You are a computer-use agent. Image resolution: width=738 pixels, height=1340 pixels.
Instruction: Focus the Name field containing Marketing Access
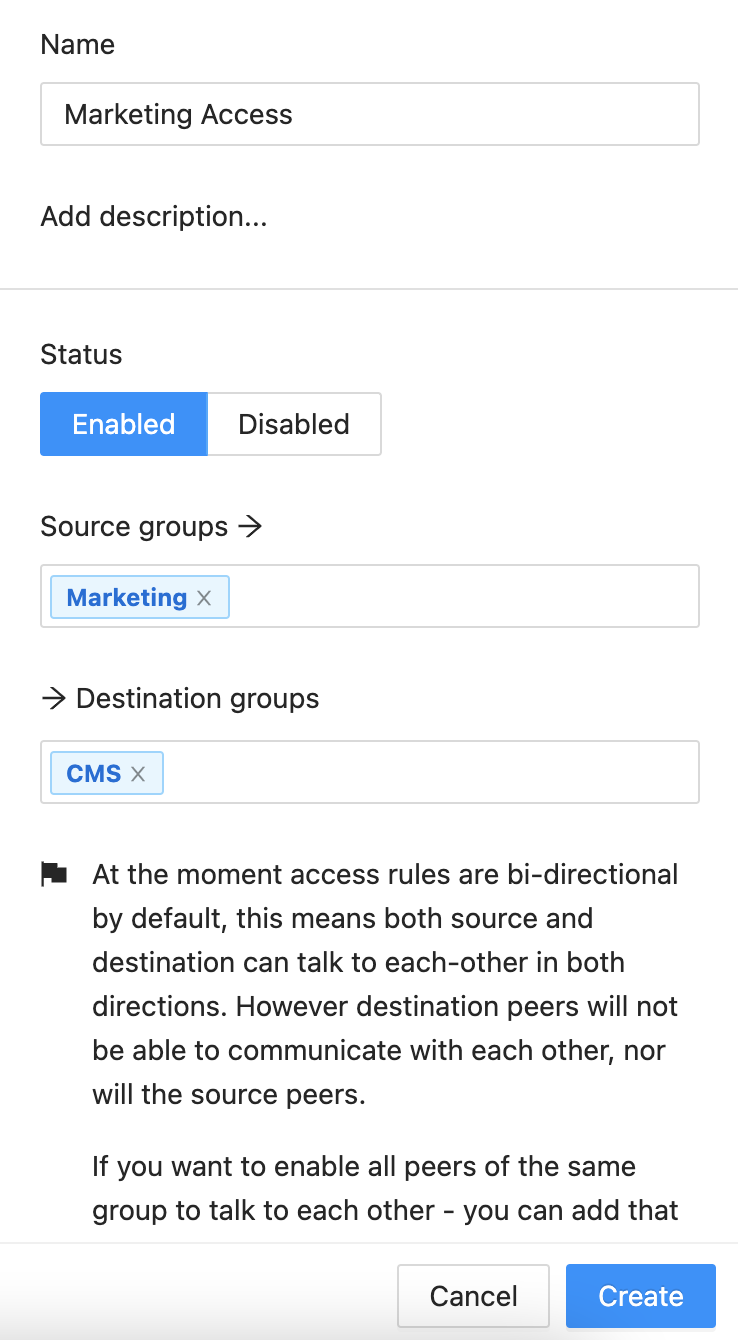point(369,114)
